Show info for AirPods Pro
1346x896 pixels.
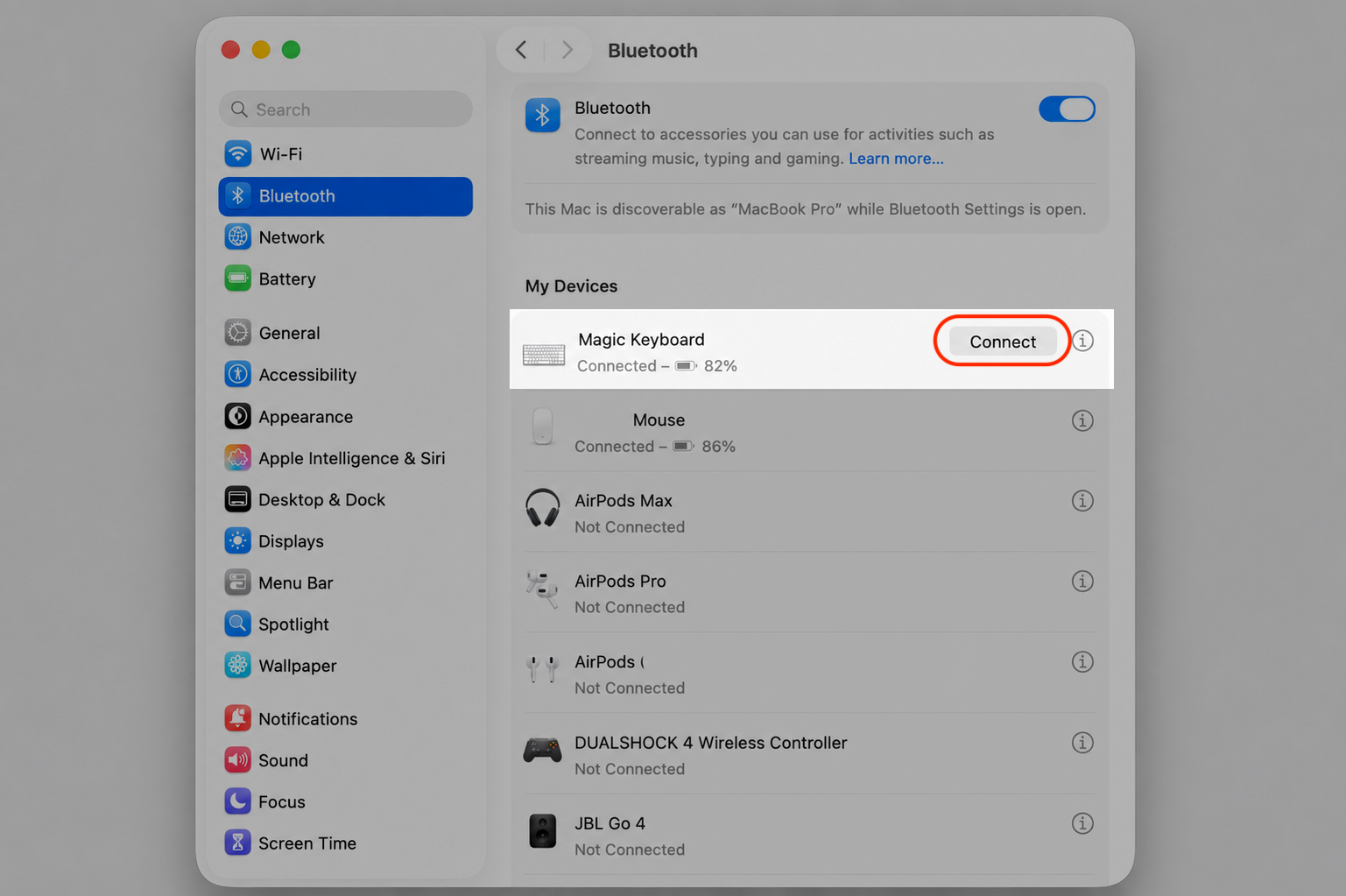pos(1082,582)
